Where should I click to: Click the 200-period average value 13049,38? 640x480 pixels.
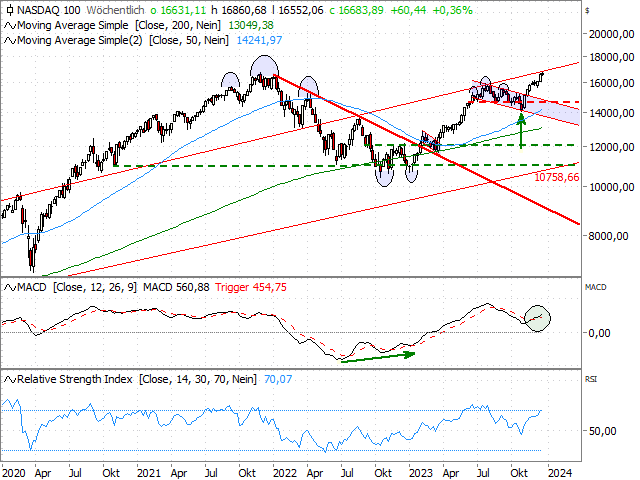[x=251, y=25]
